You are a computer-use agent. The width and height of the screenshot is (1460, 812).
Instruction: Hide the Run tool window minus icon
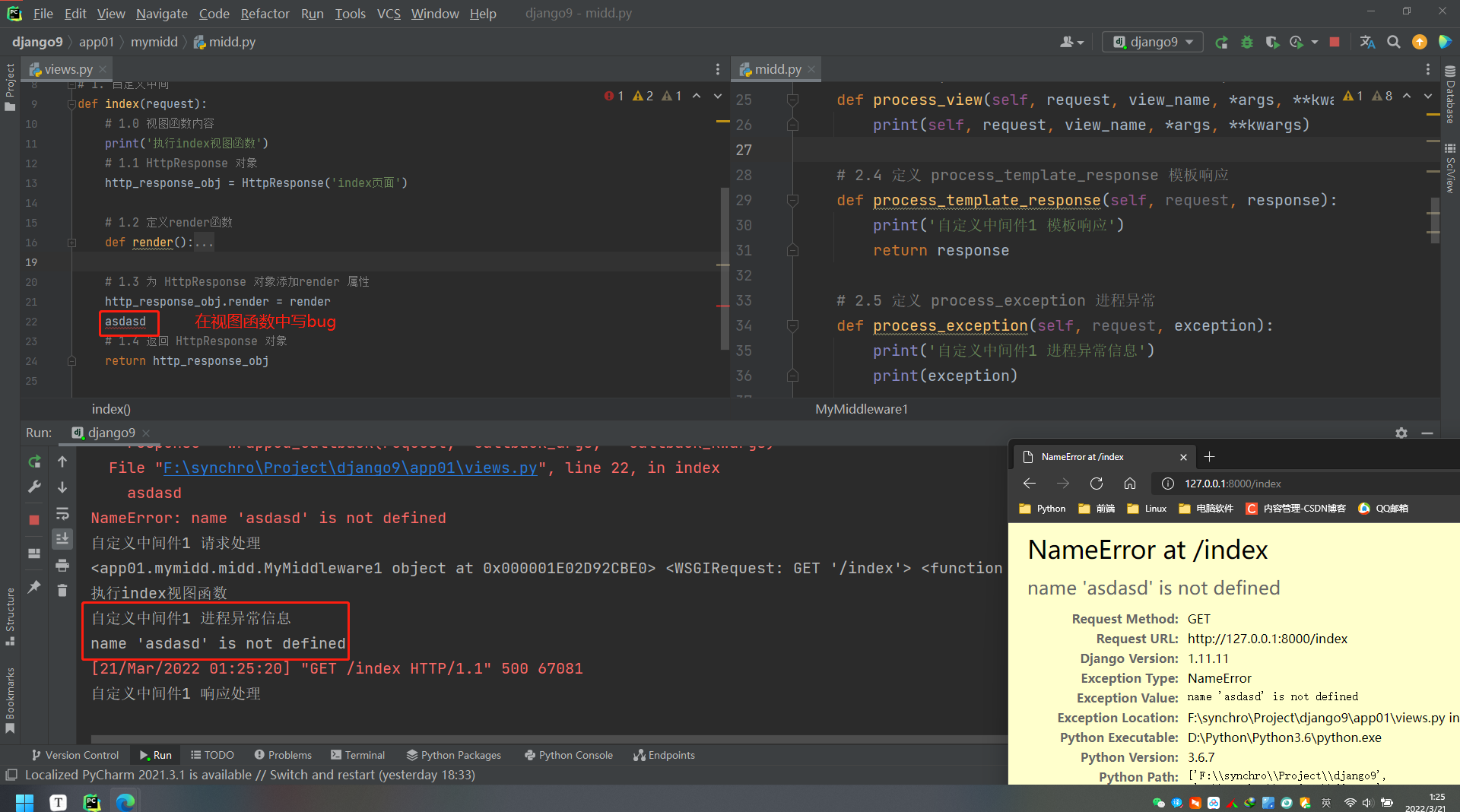(1427, 433)
